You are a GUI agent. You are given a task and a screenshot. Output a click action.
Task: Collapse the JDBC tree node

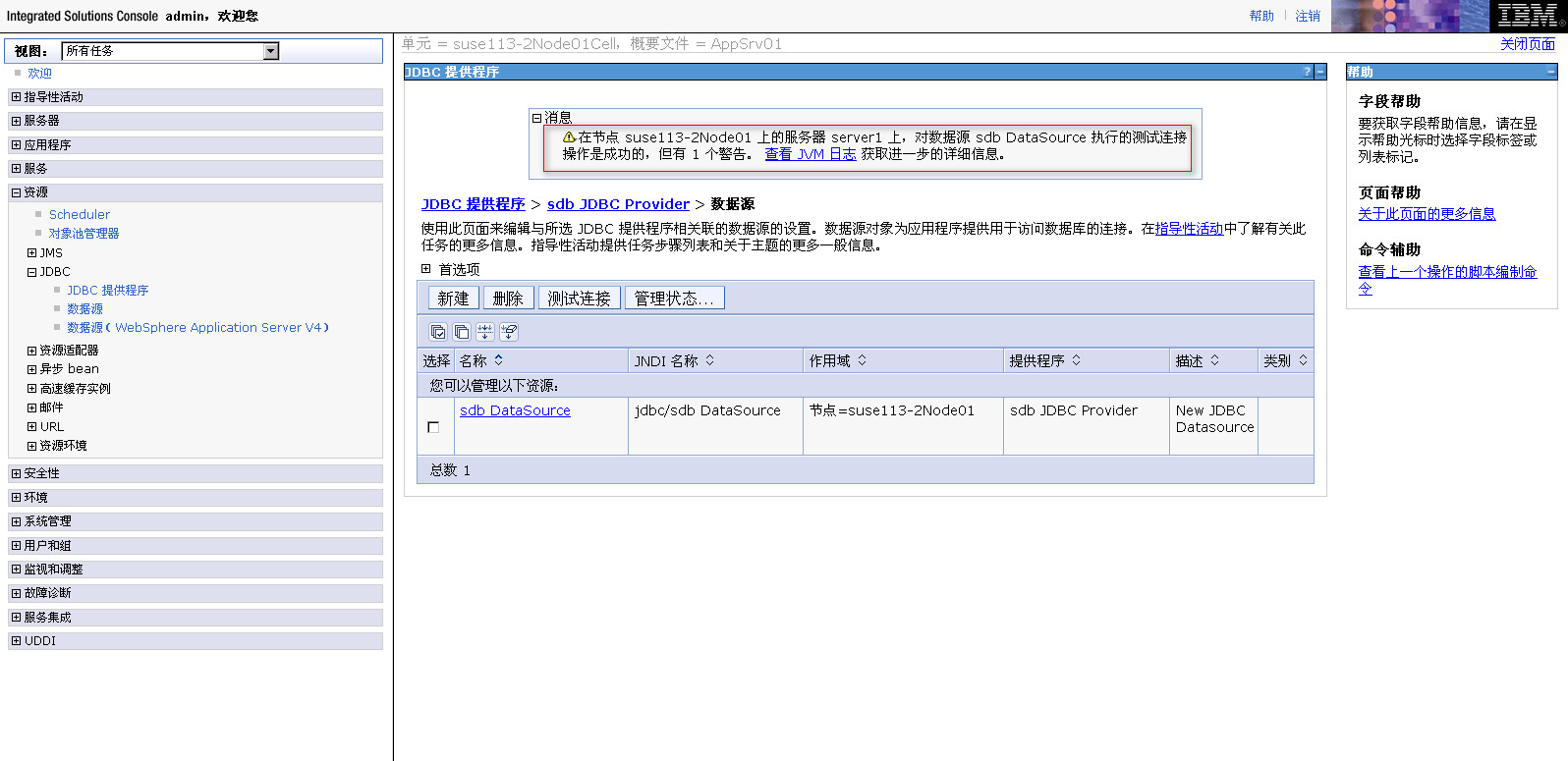(32, 272)
